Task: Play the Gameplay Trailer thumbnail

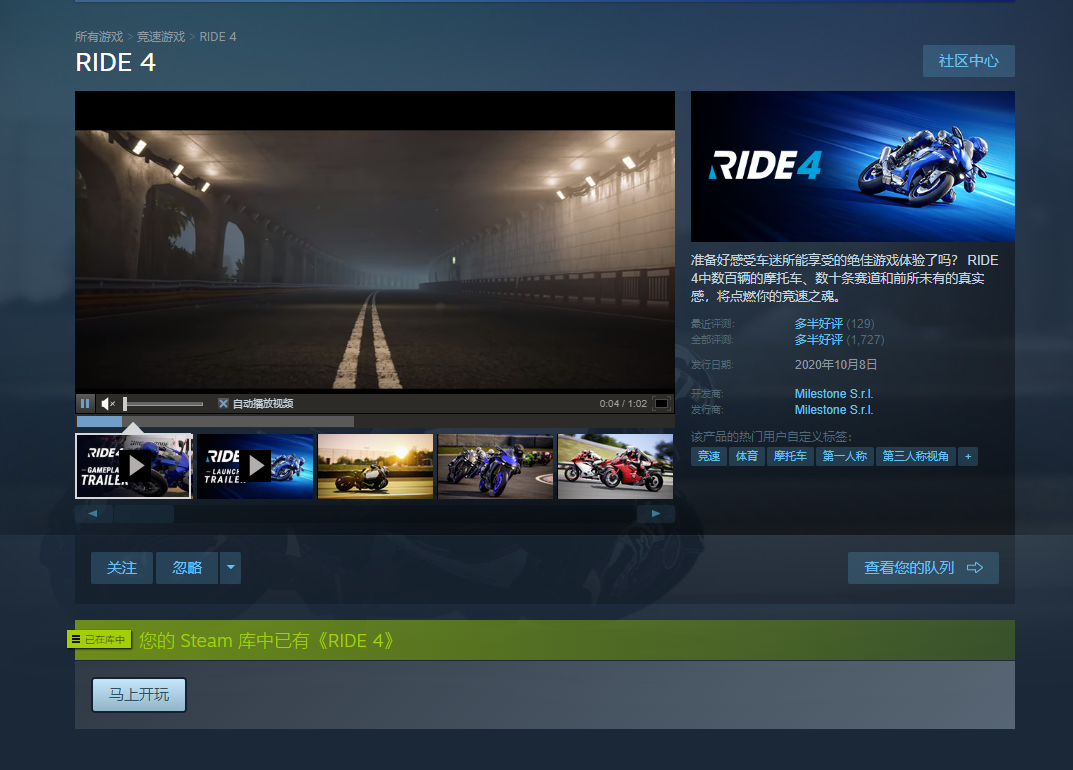Action: (x=134, y=465)
